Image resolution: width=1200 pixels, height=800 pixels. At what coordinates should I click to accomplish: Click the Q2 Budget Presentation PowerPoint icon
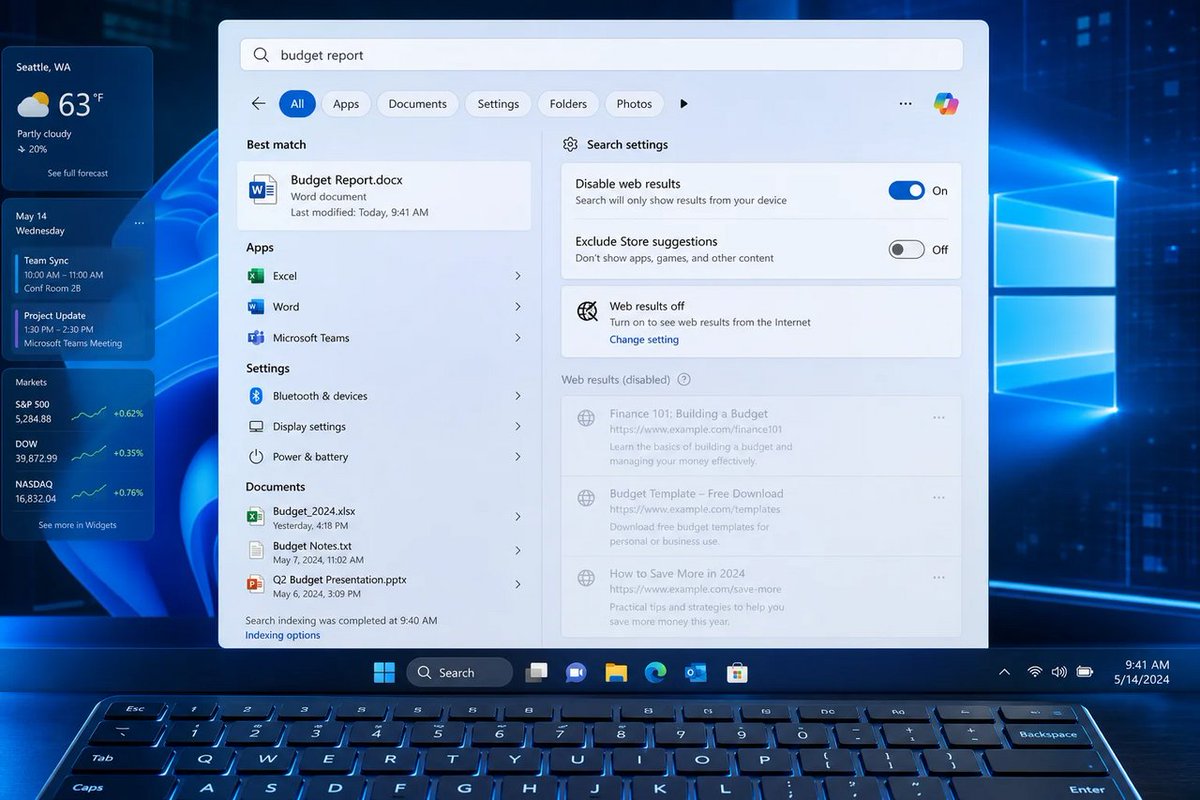point(256,584)
